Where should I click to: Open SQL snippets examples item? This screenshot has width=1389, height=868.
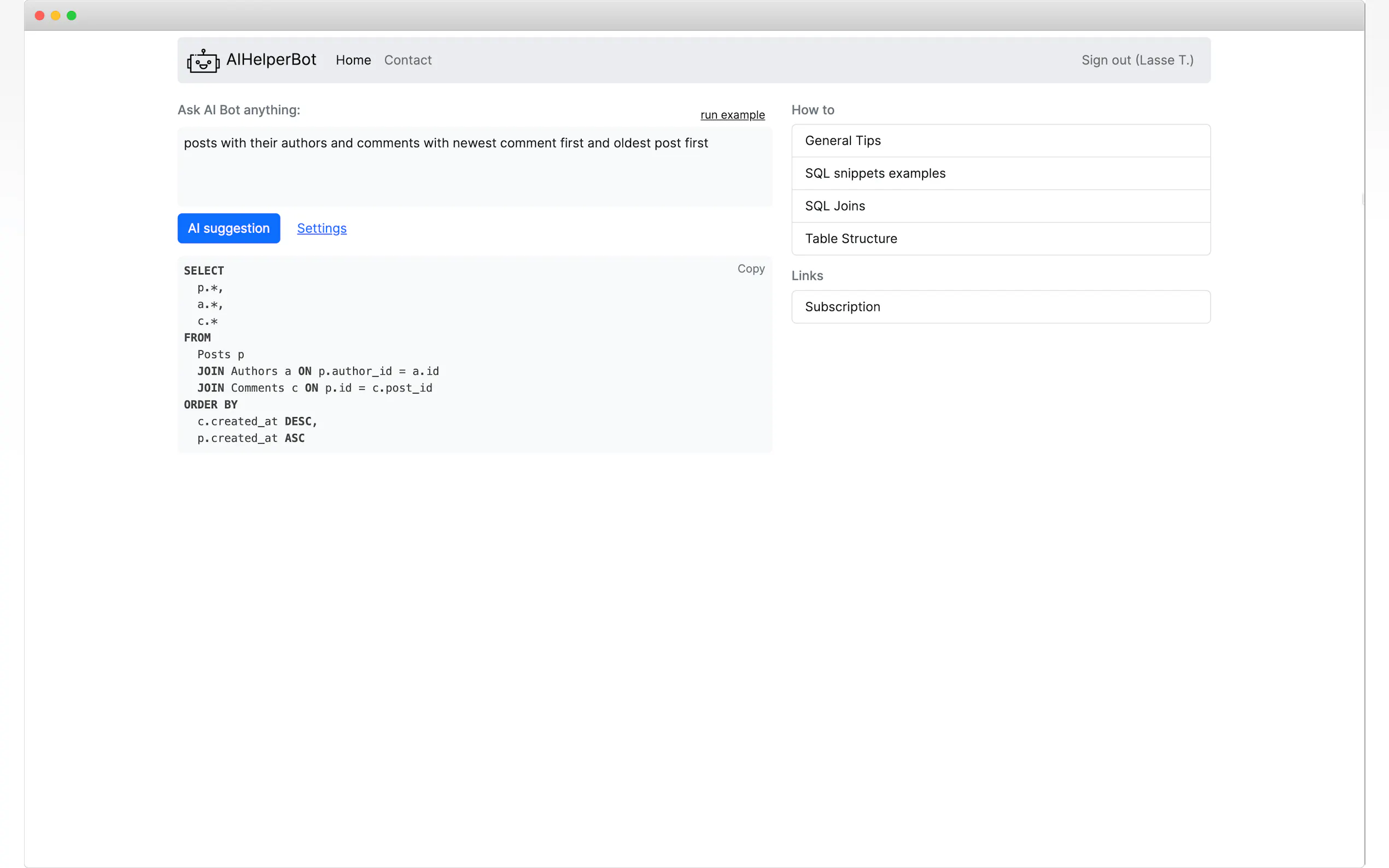click(x=1000, y=173)
